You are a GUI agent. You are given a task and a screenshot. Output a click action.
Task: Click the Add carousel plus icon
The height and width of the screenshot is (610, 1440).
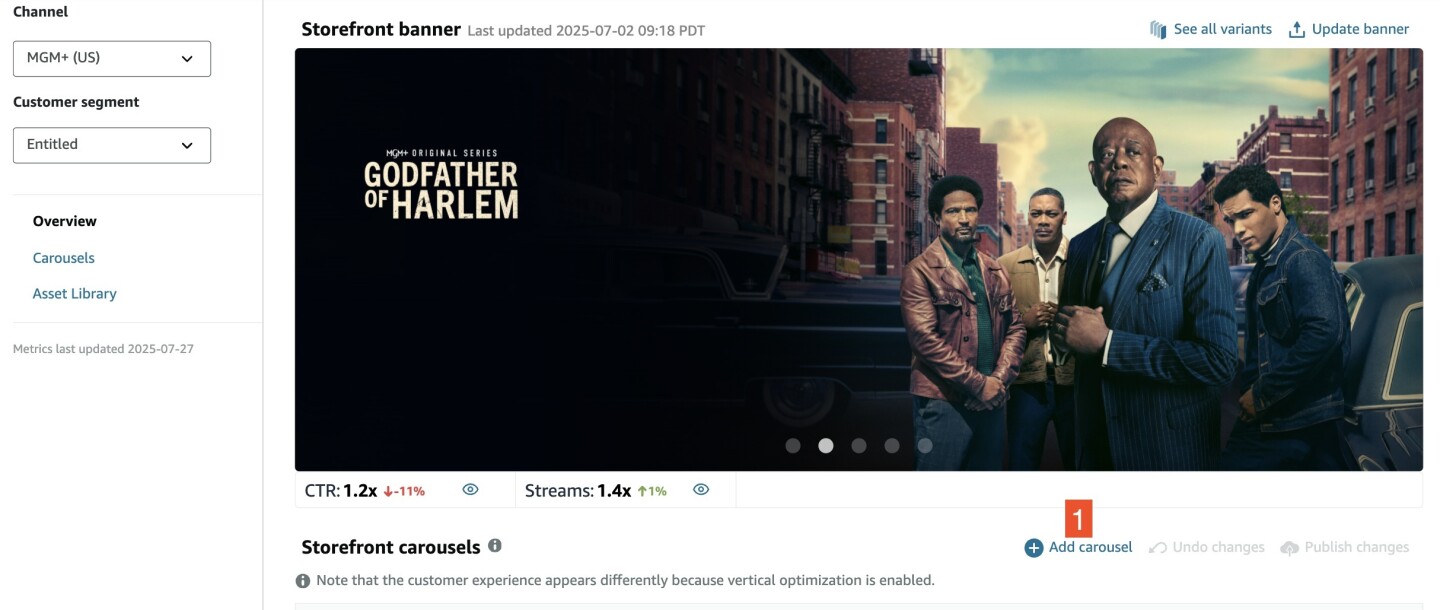pos(1034,548)
